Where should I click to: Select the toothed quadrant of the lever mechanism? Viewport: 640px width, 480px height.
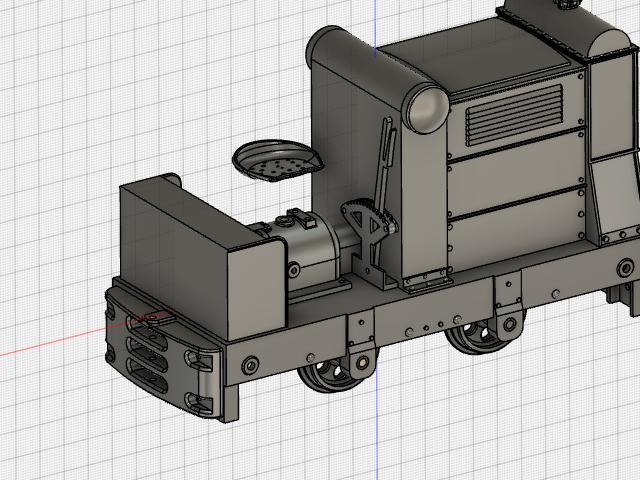coord(367,218)
